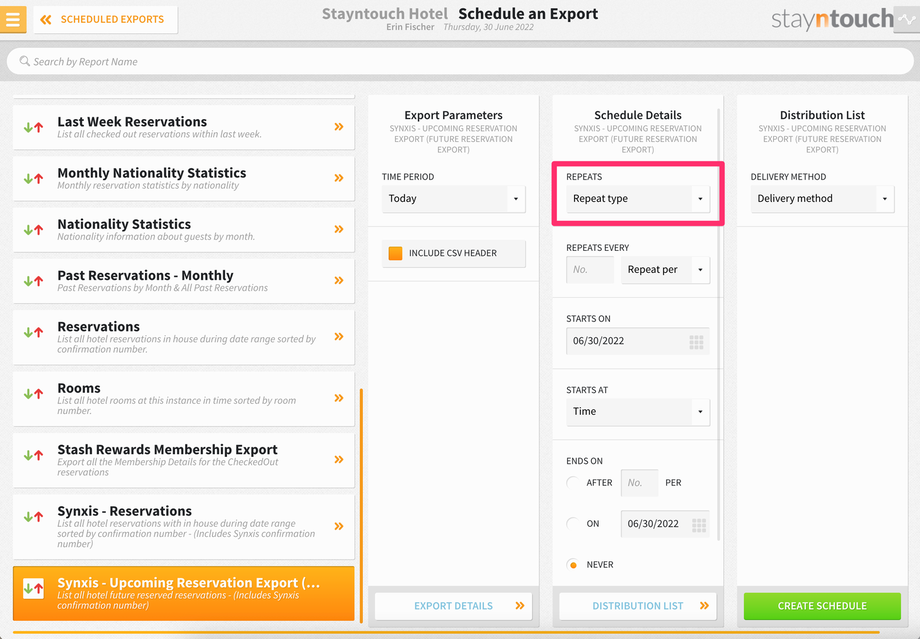Select the Ends On After radio button
920x639 pixels.
coord(573,482)
